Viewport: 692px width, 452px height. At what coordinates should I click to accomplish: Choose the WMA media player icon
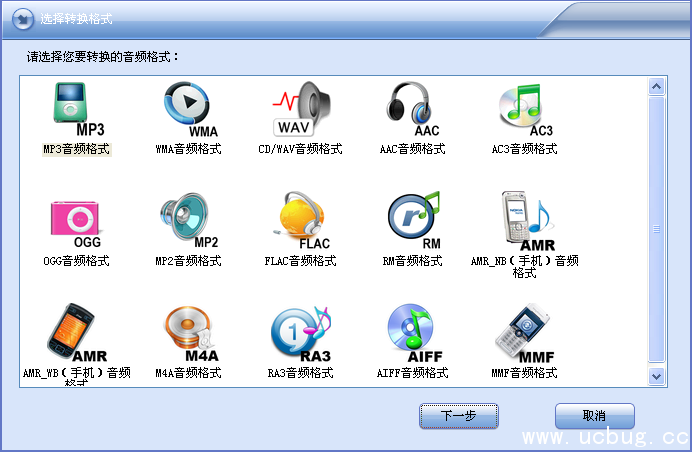point(191,109)
